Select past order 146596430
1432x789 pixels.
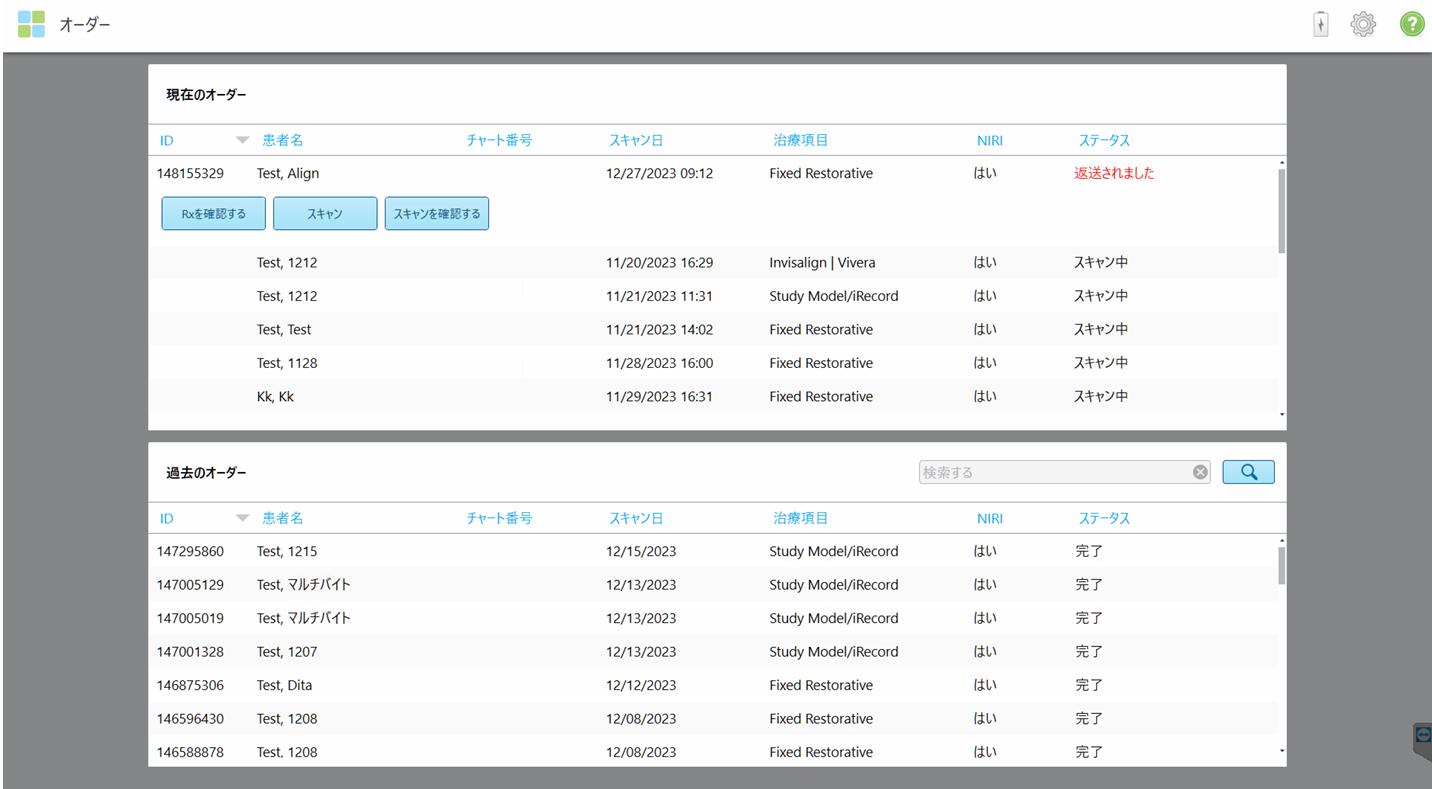click(x=713, y=718)
